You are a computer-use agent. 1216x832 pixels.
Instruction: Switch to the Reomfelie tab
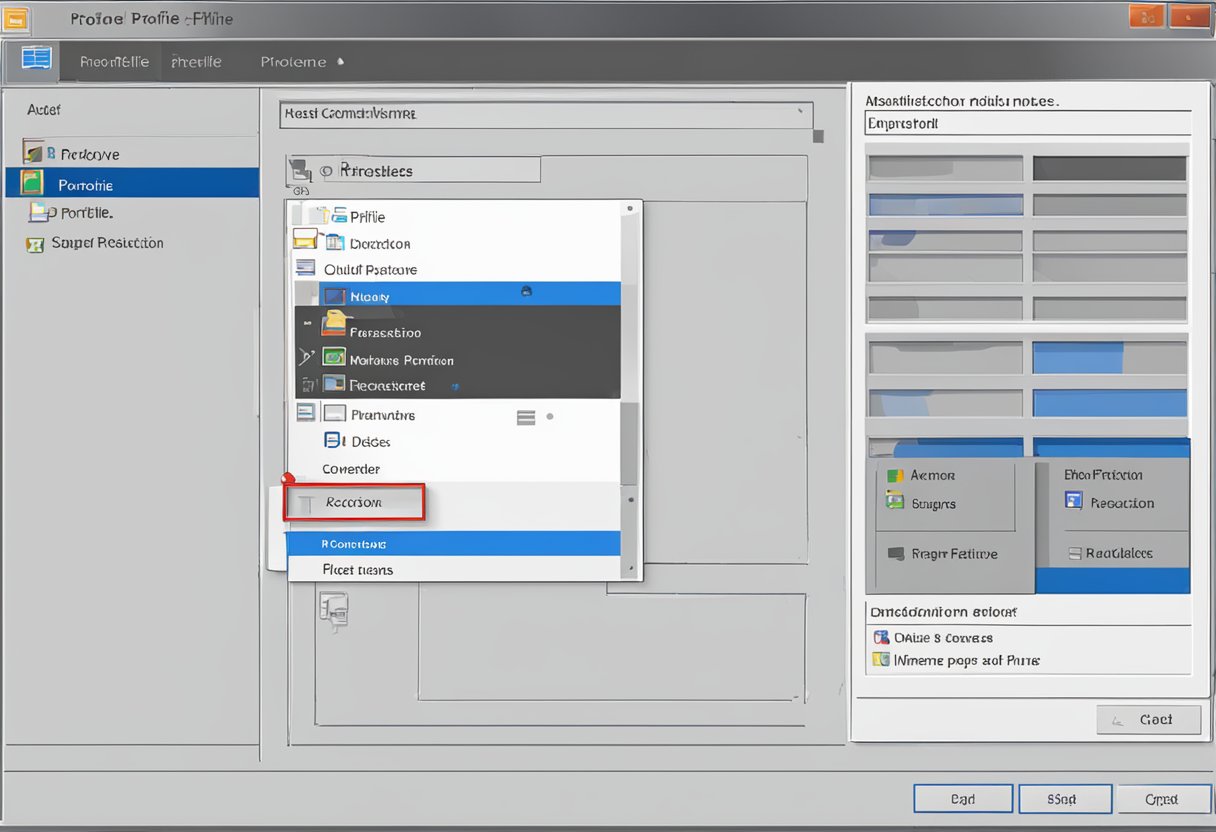pyautogui.click(x=114, y=62)
